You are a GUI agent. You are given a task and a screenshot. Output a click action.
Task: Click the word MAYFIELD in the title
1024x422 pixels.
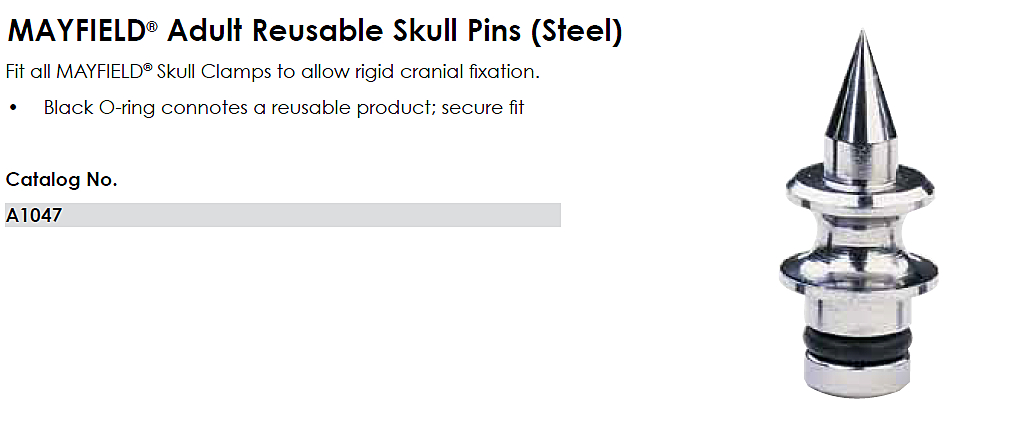[x=76, y=32]
